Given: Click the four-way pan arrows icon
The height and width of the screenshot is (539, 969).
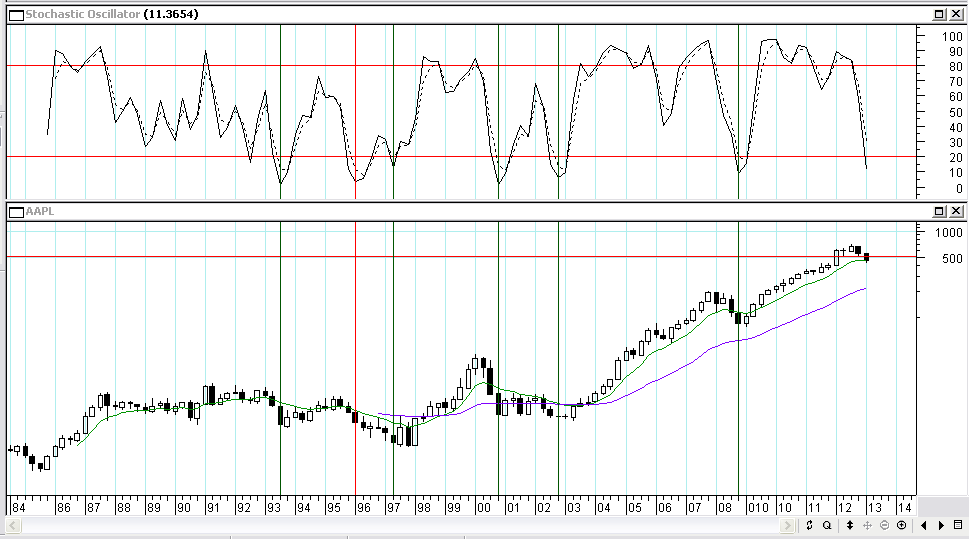Looking at the screenshot, I should tap(867, 525).
